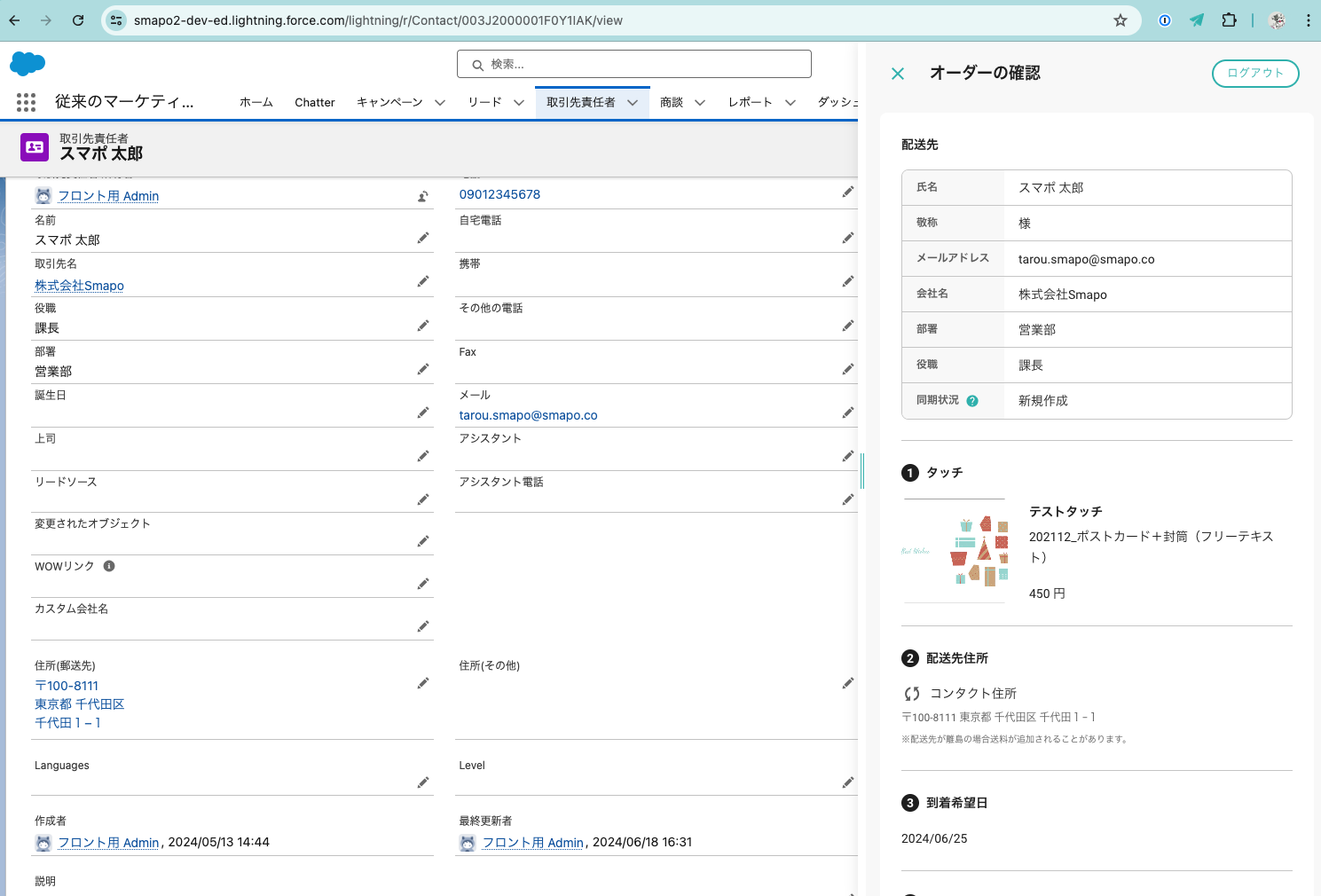Expand the キャンペーン tab dropdown chevron

440,103
